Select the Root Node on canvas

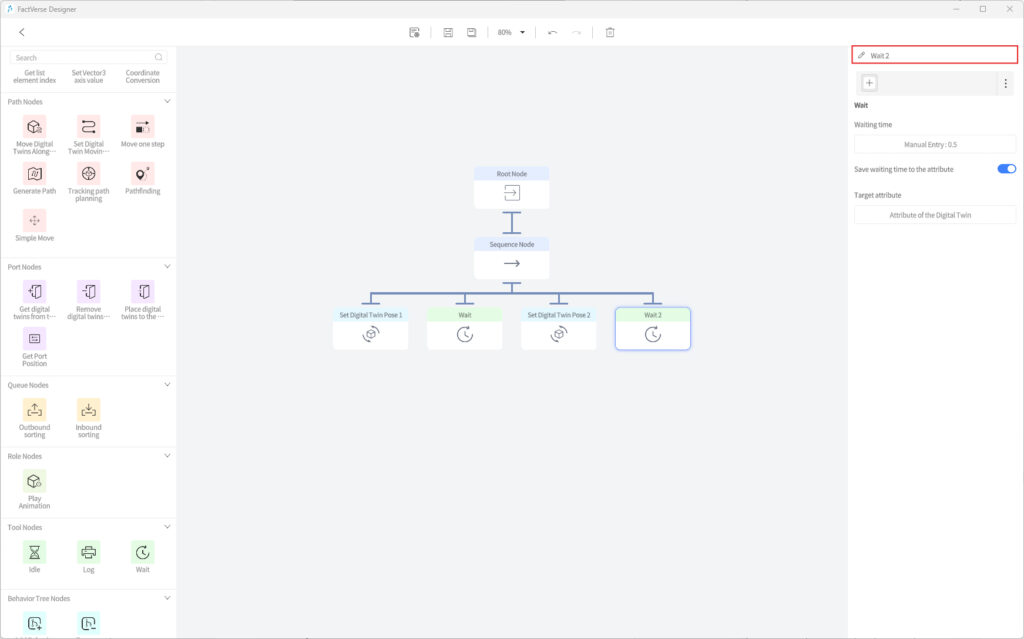(511, 188)
